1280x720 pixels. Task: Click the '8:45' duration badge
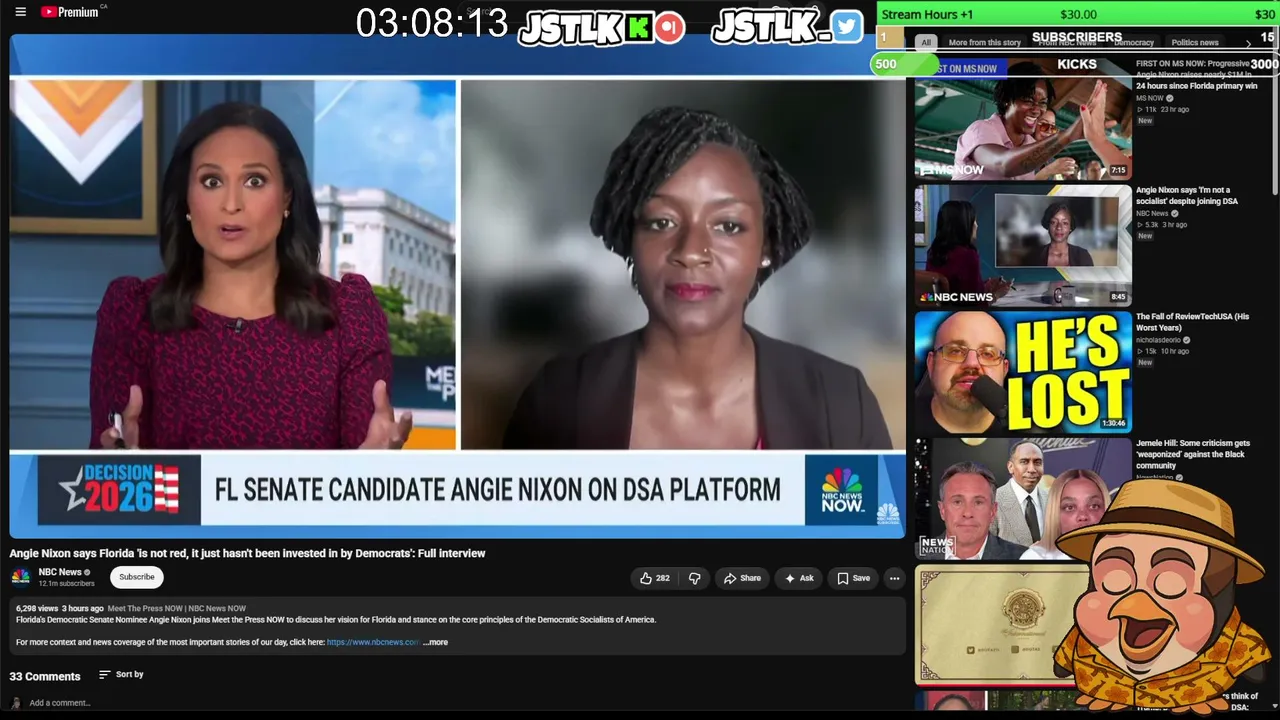tap(1118, 297)
